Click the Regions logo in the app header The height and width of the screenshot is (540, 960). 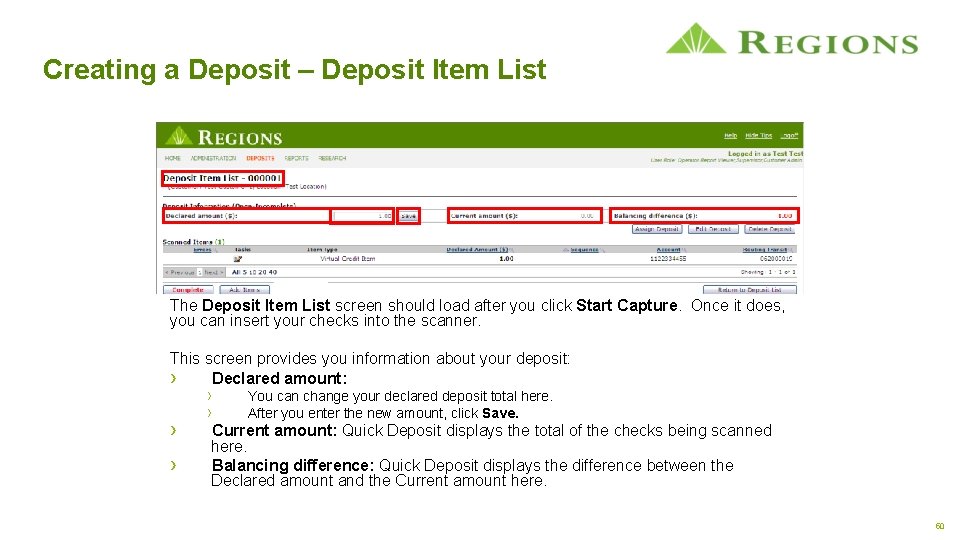224,136
